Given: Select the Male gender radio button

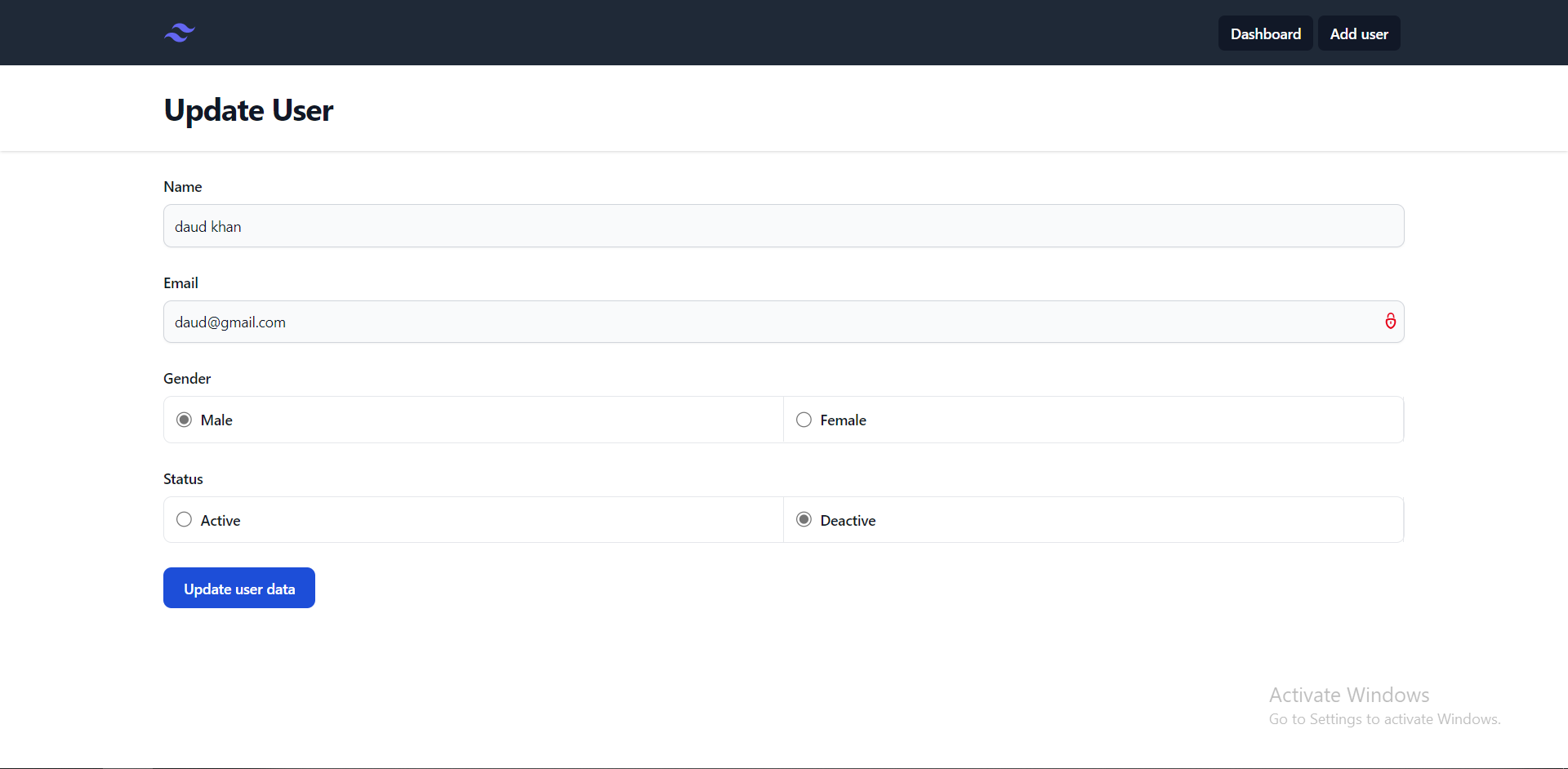Looking at the screenshot, I should (x=184, y=419).
